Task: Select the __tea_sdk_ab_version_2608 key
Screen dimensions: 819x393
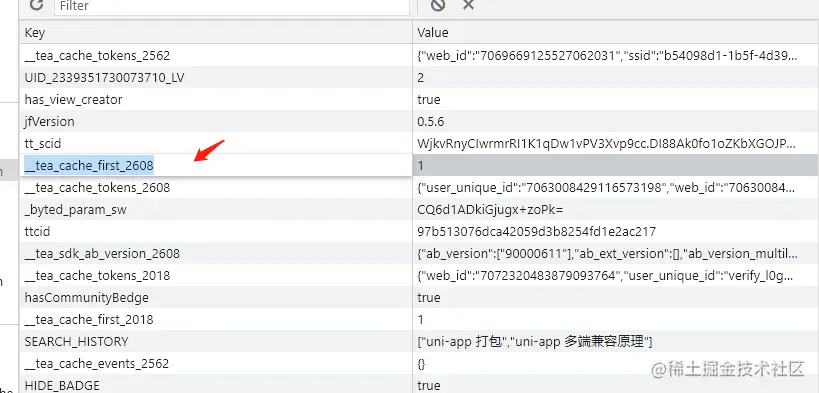Action: pos(102,253)
